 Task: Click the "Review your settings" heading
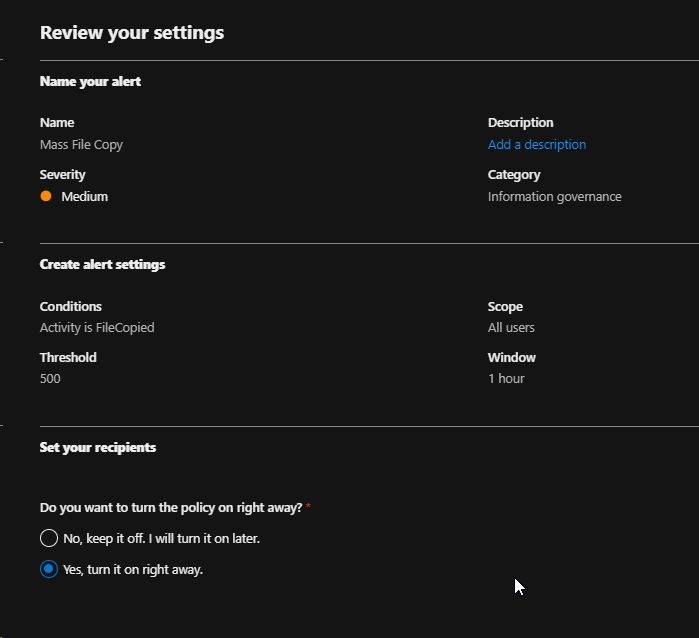(132, 33)
